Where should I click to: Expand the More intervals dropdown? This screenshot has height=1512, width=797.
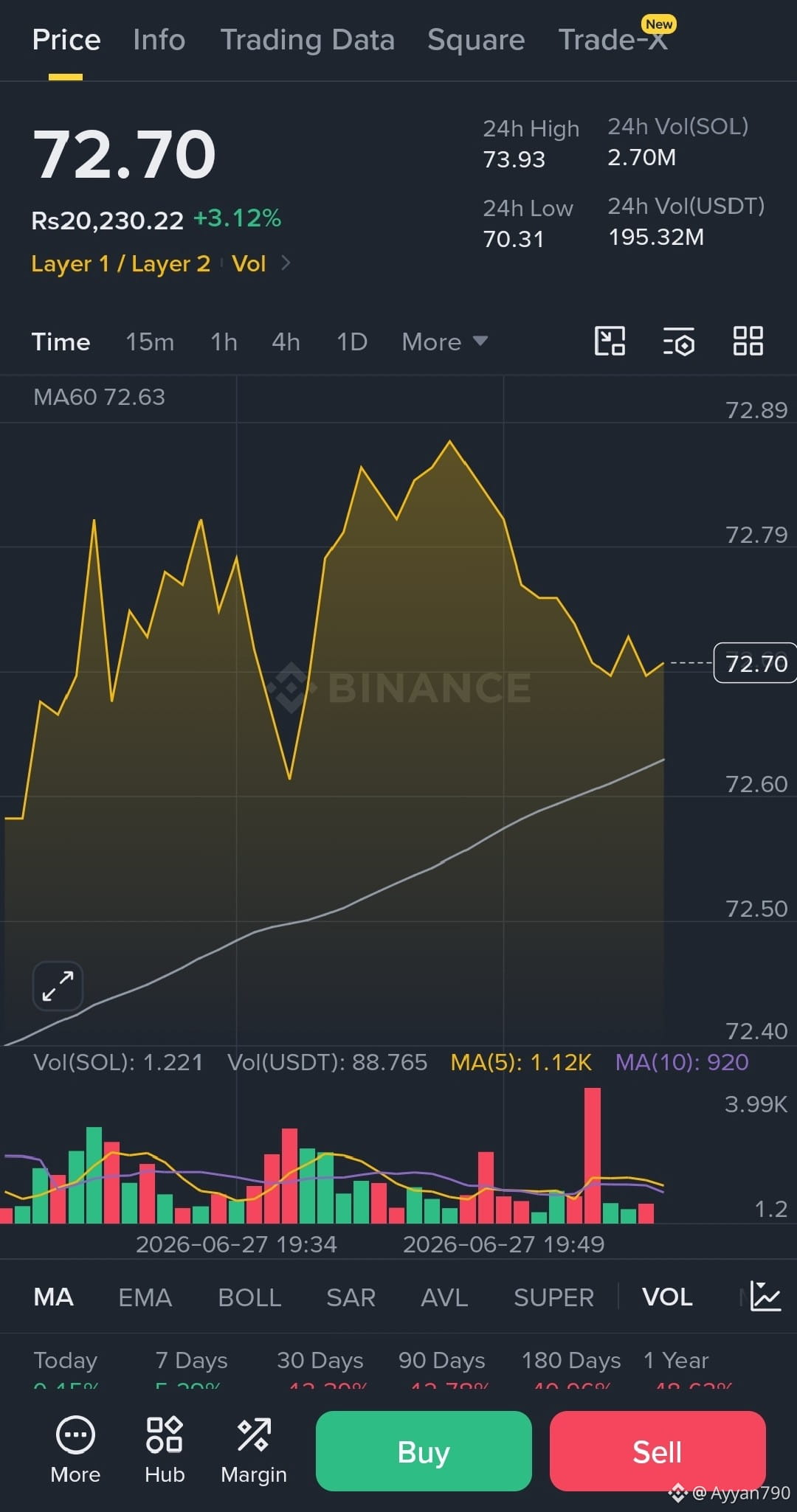[x=444, y=342]
